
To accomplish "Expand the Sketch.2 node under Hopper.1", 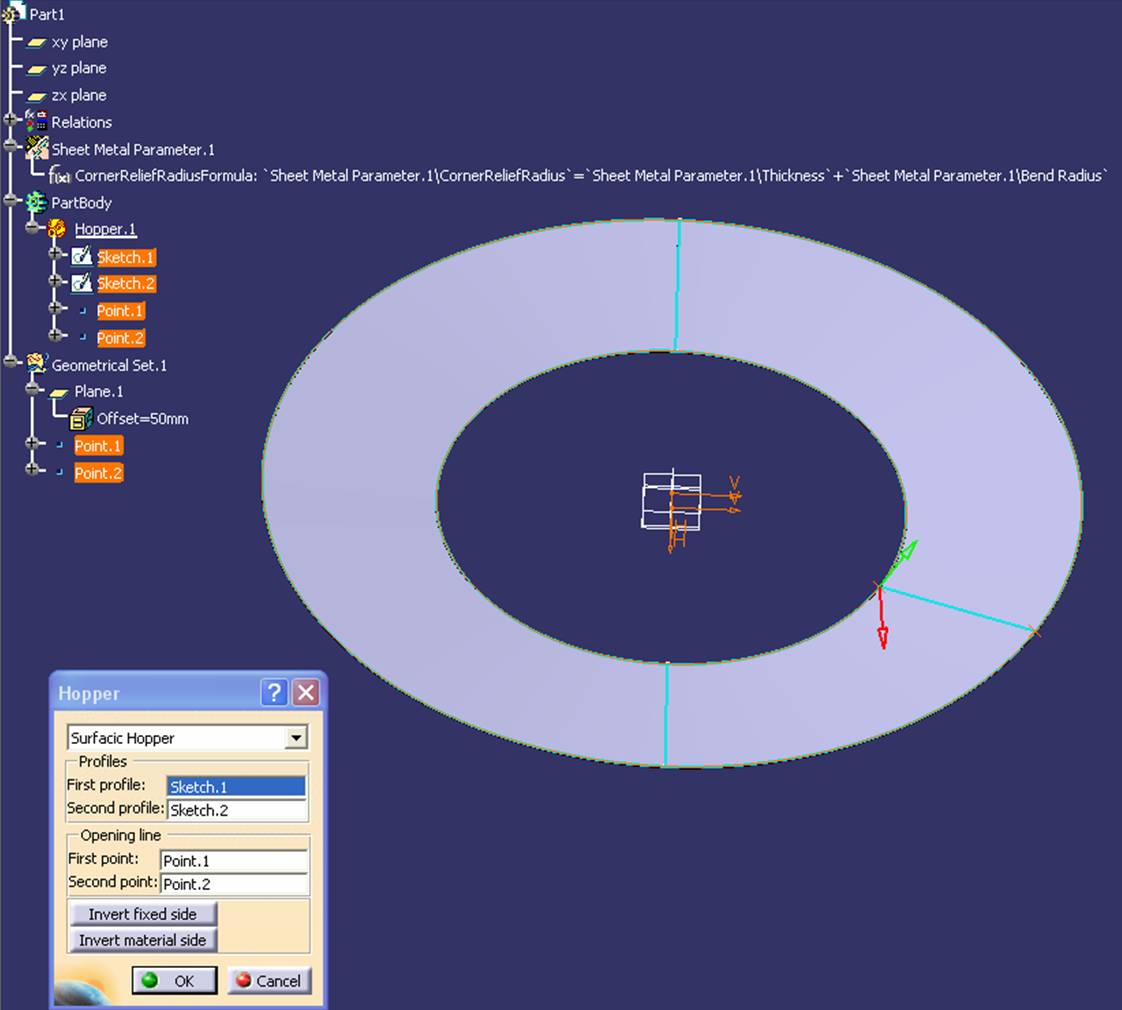I will click(55, 281).
